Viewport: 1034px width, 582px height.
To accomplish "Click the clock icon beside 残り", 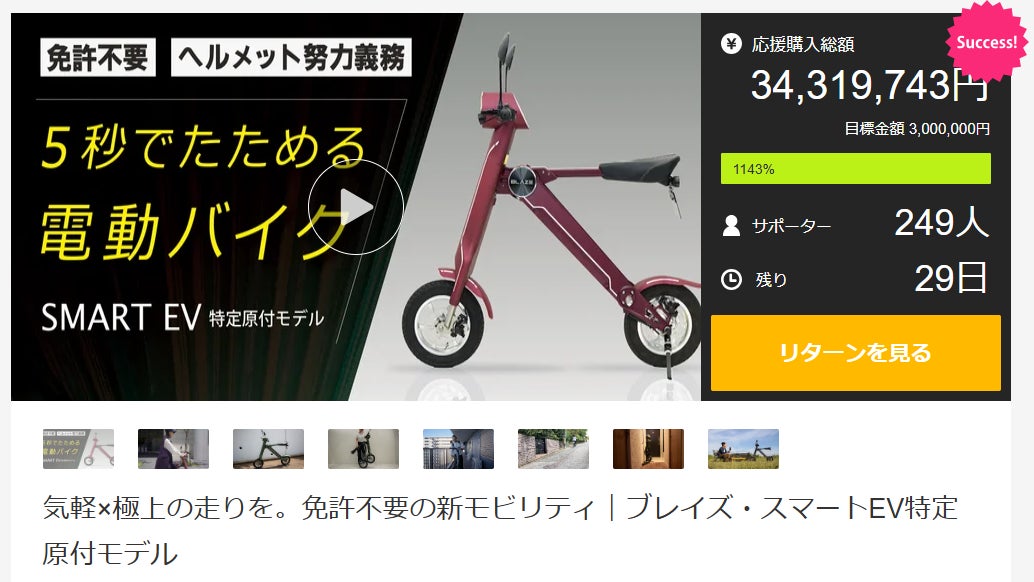I will click(x=731, y=279).
